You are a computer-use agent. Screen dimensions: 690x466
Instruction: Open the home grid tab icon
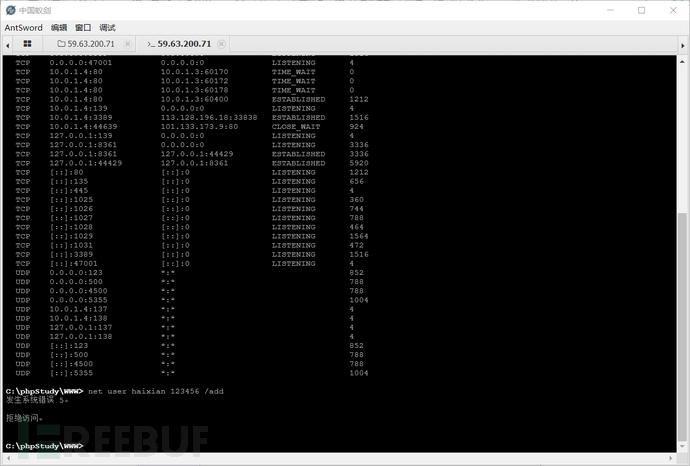[x=27, y=44]
